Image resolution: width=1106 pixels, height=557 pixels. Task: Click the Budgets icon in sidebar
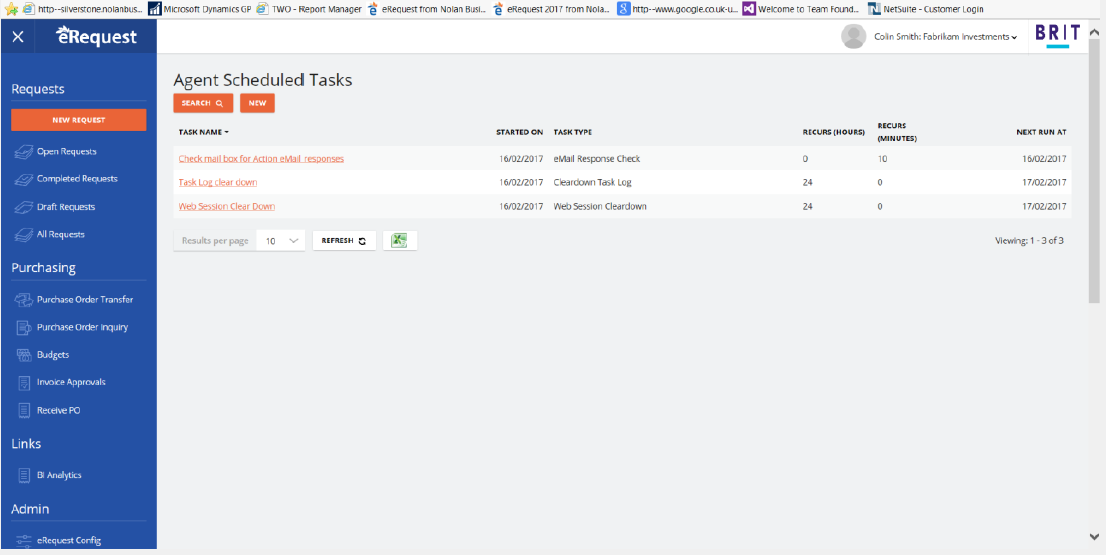tap(24, 355)
